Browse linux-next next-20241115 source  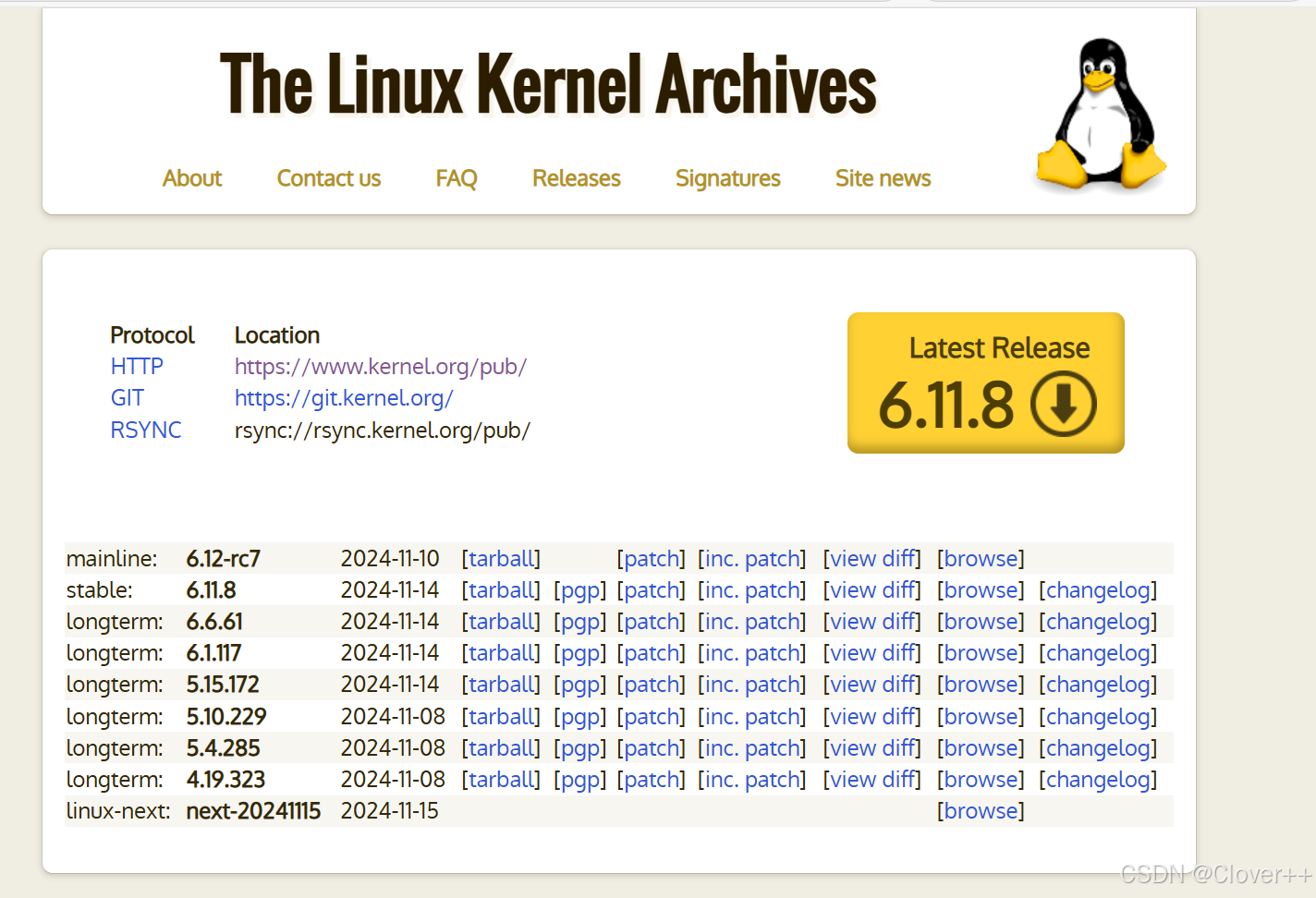pyautogui.click(x=981, y=811)
